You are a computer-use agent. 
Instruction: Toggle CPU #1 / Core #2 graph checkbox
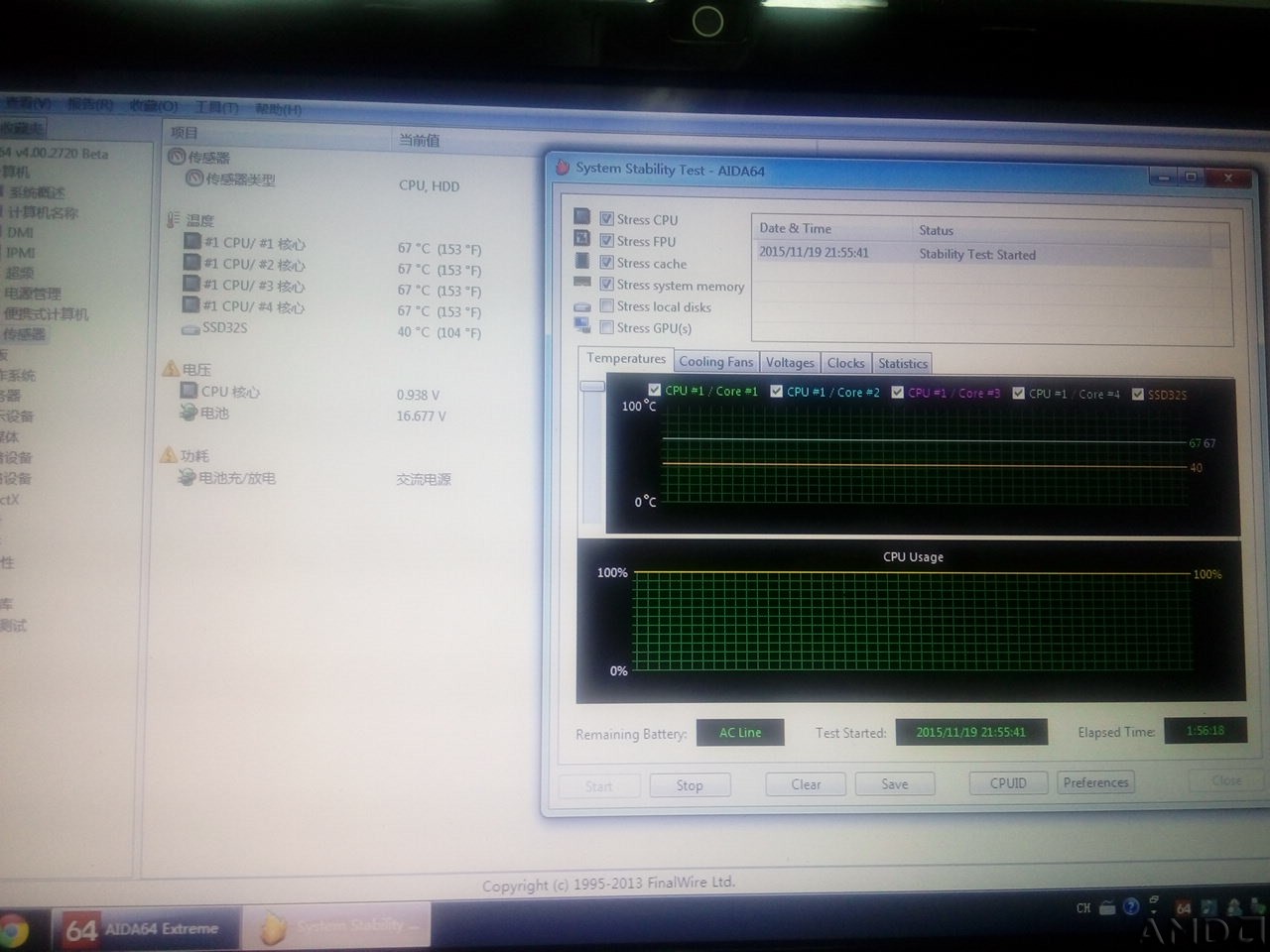coord(776,392)
